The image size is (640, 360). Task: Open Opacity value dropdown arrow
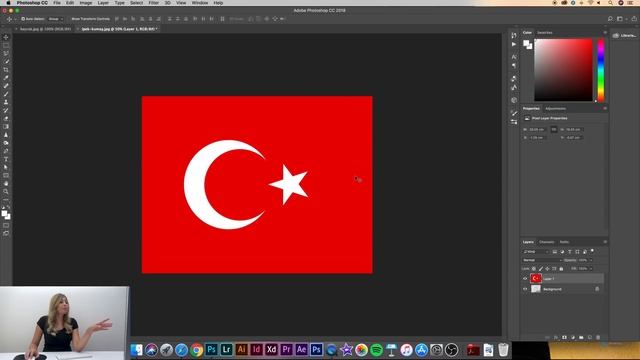coord(591,260)
